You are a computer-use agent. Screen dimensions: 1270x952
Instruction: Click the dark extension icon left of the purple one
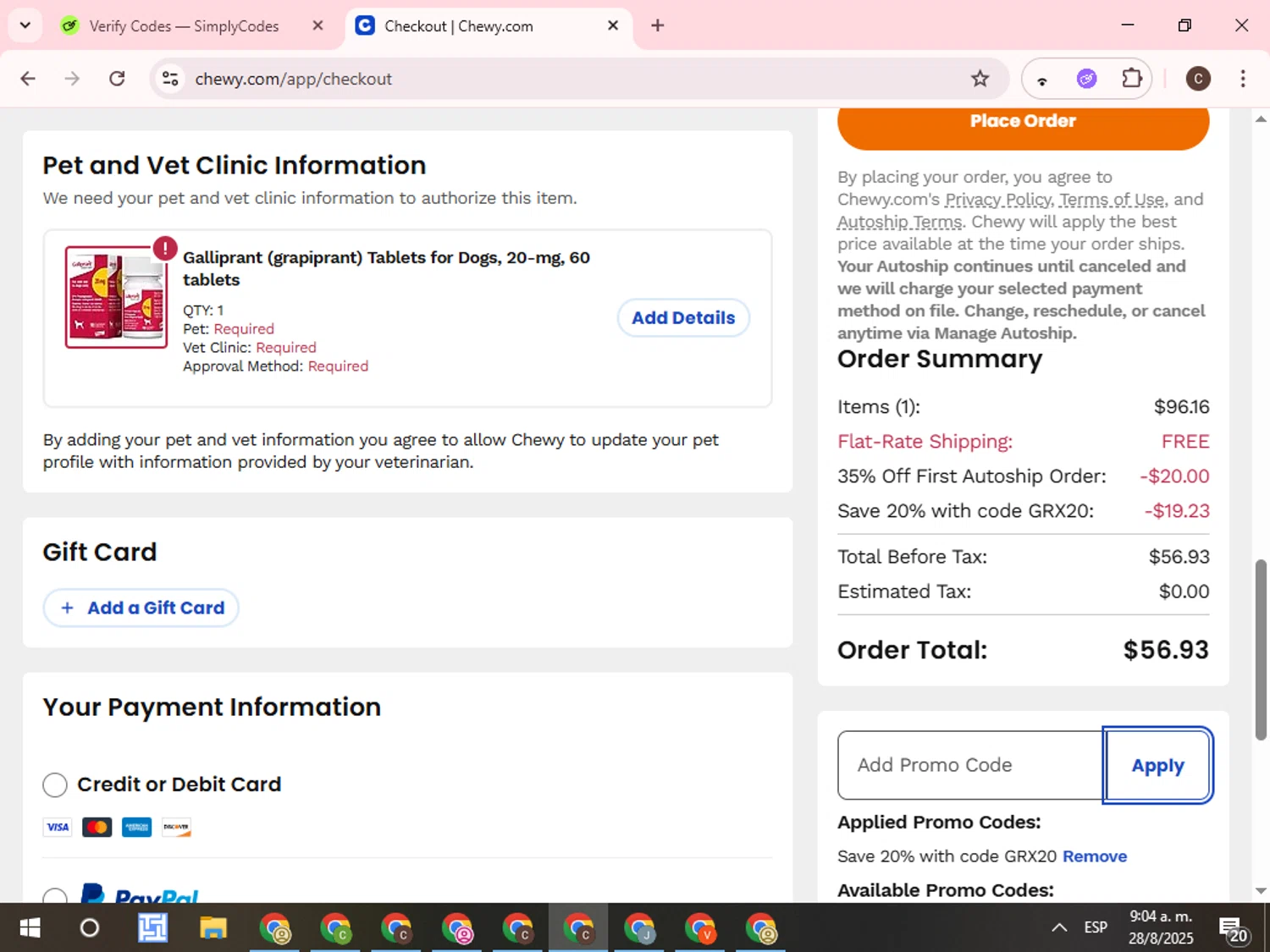click(1042, 80)
